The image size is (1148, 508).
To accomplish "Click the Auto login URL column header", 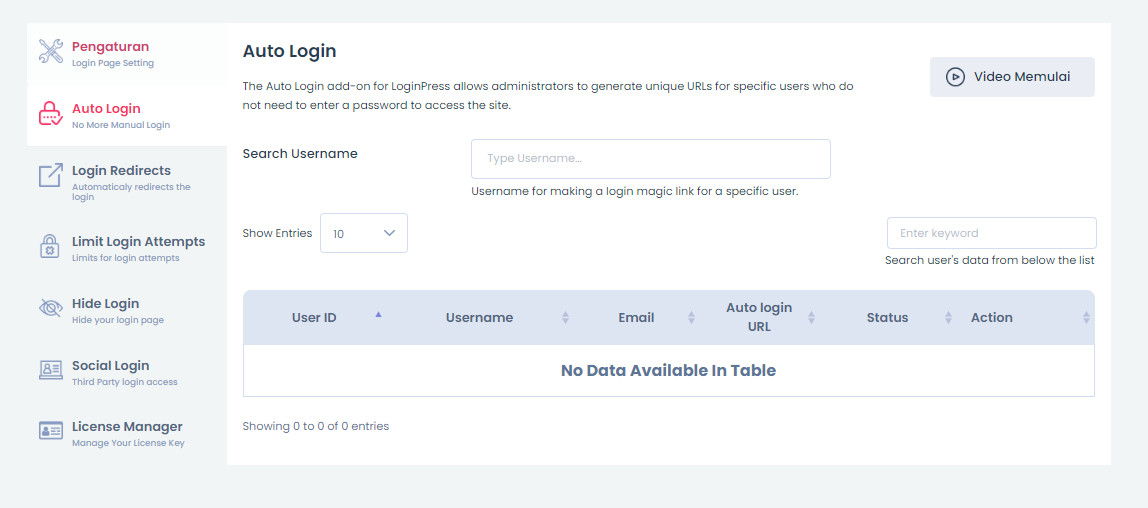I will (758, 317).
